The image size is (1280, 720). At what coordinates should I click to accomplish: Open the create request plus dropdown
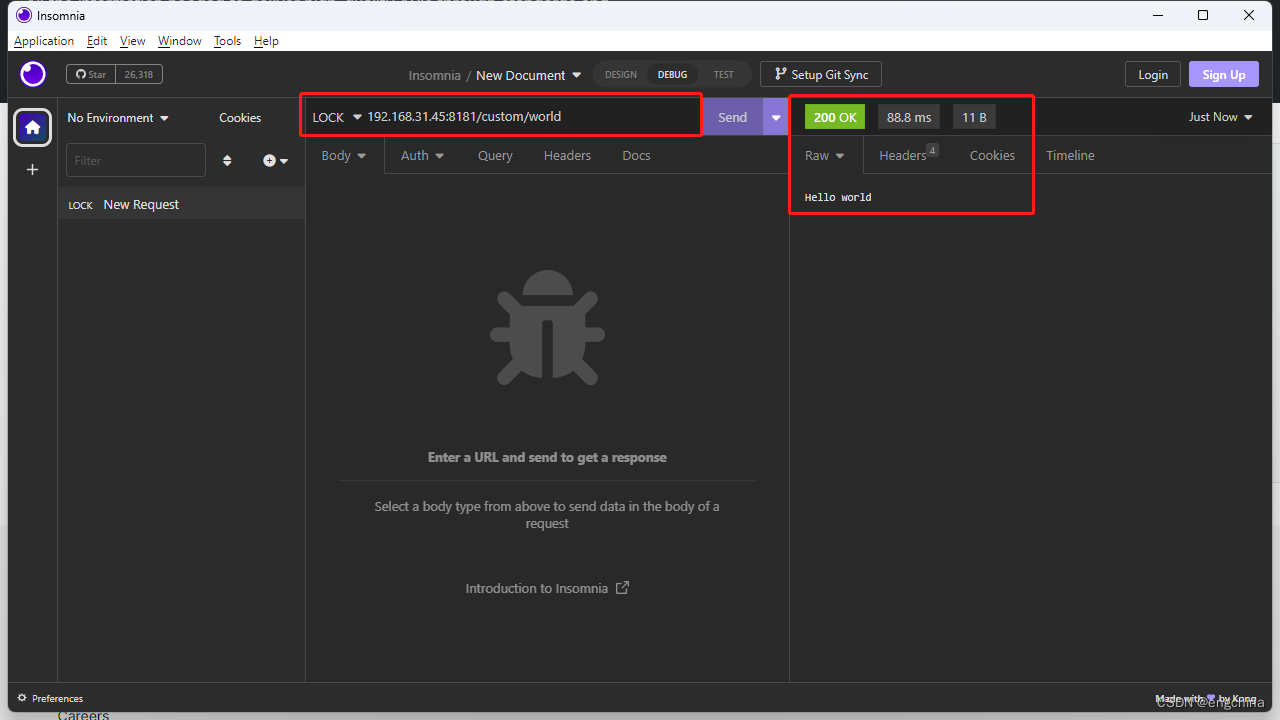click(x=275, y=160)
